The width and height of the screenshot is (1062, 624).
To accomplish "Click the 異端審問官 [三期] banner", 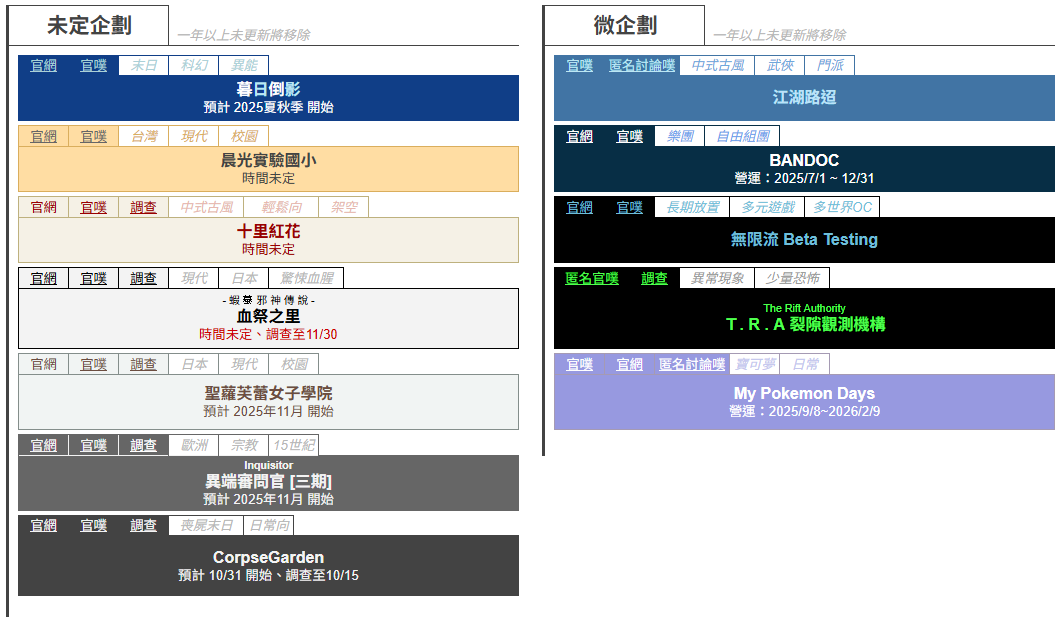I will click(x=268, y=483).
